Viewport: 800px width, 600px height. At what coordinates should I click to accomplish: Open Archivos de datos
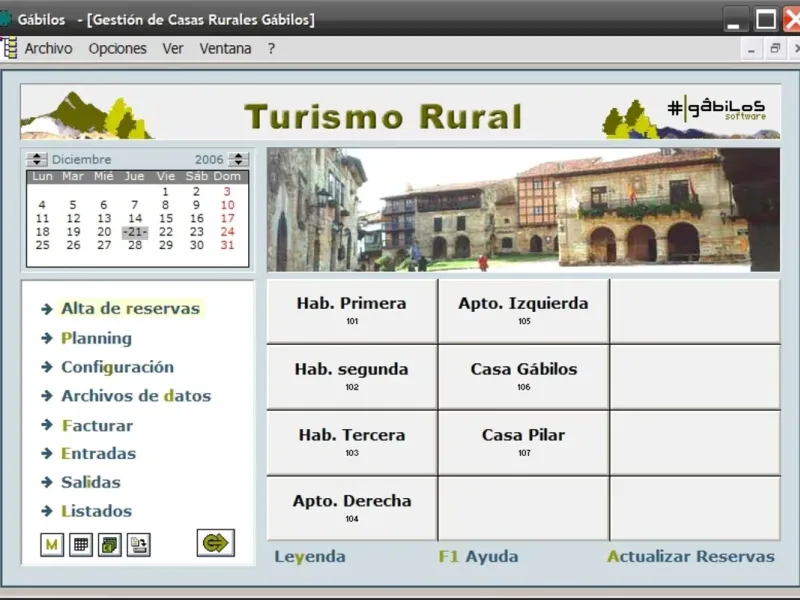[136, 396]
